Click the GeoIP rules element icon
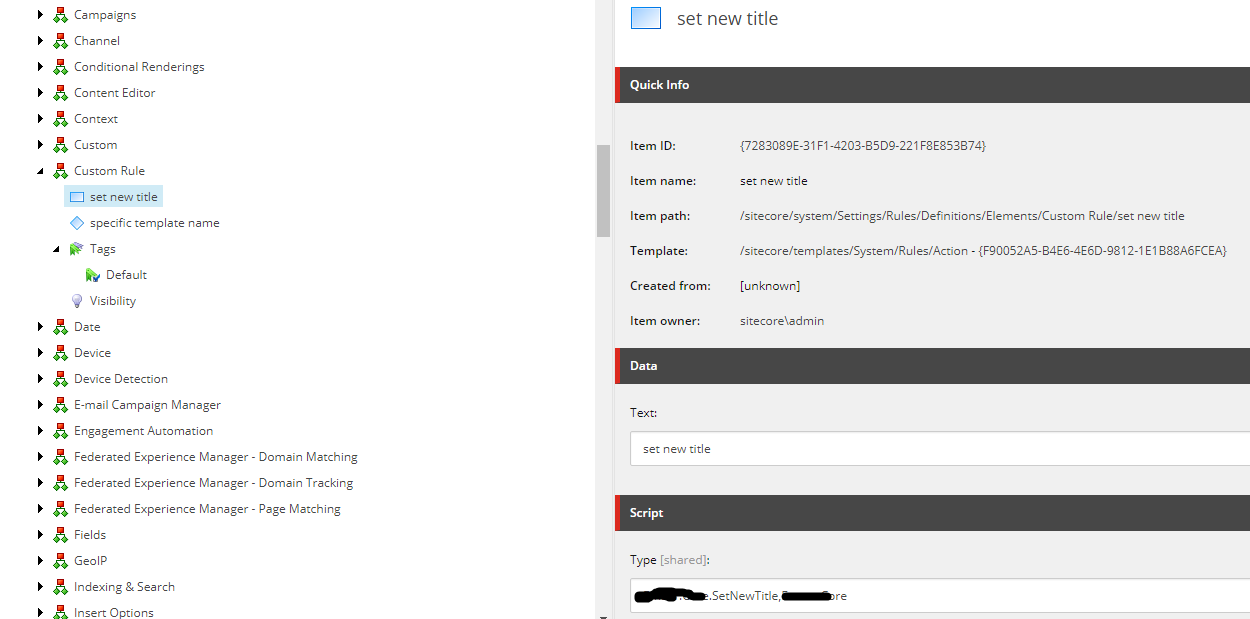Image resolution: width=1250 pixels, height=619 pixels. [59, 560]
